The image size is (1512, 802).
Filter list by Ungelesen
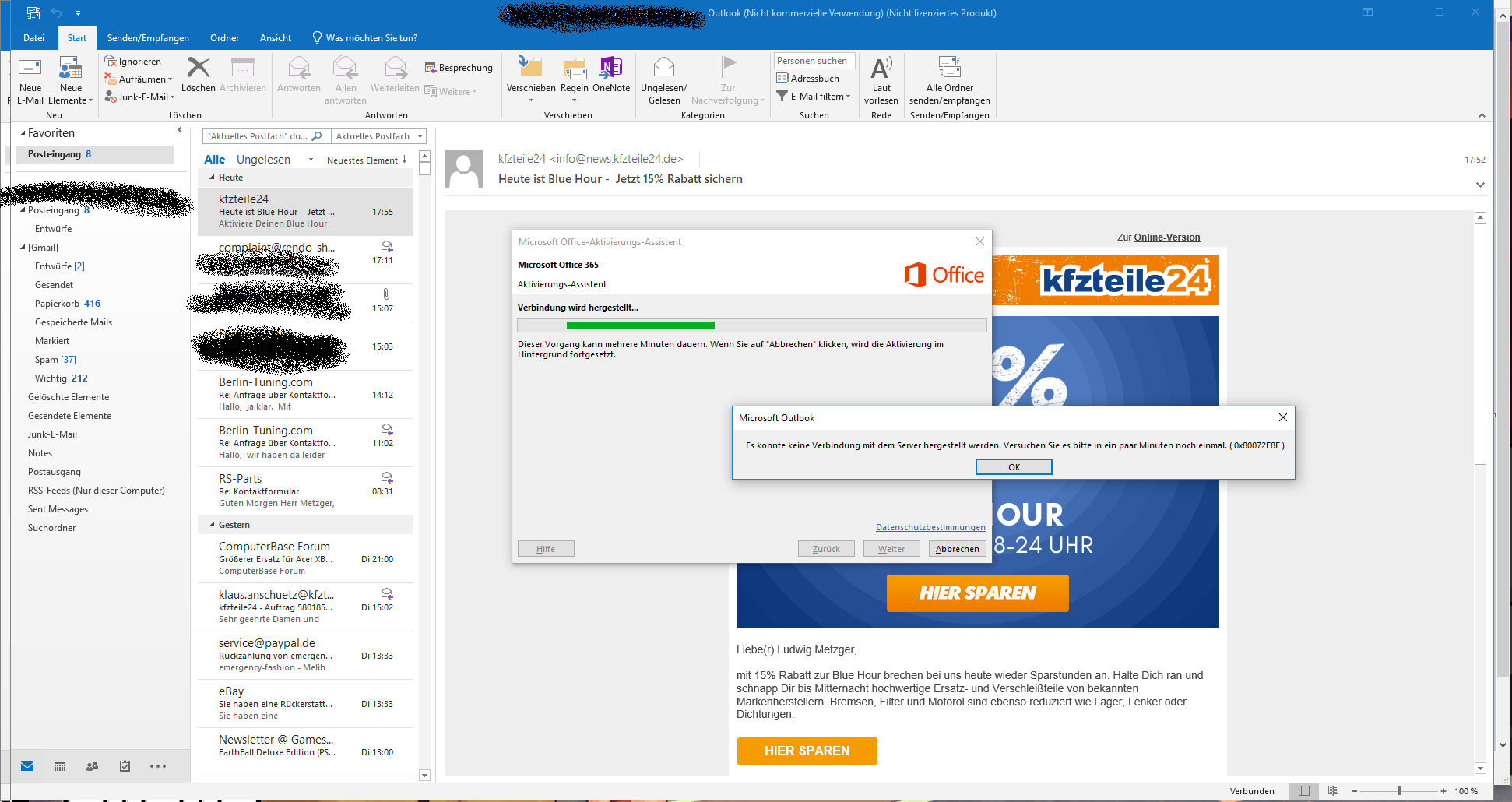tap(263, 159)
